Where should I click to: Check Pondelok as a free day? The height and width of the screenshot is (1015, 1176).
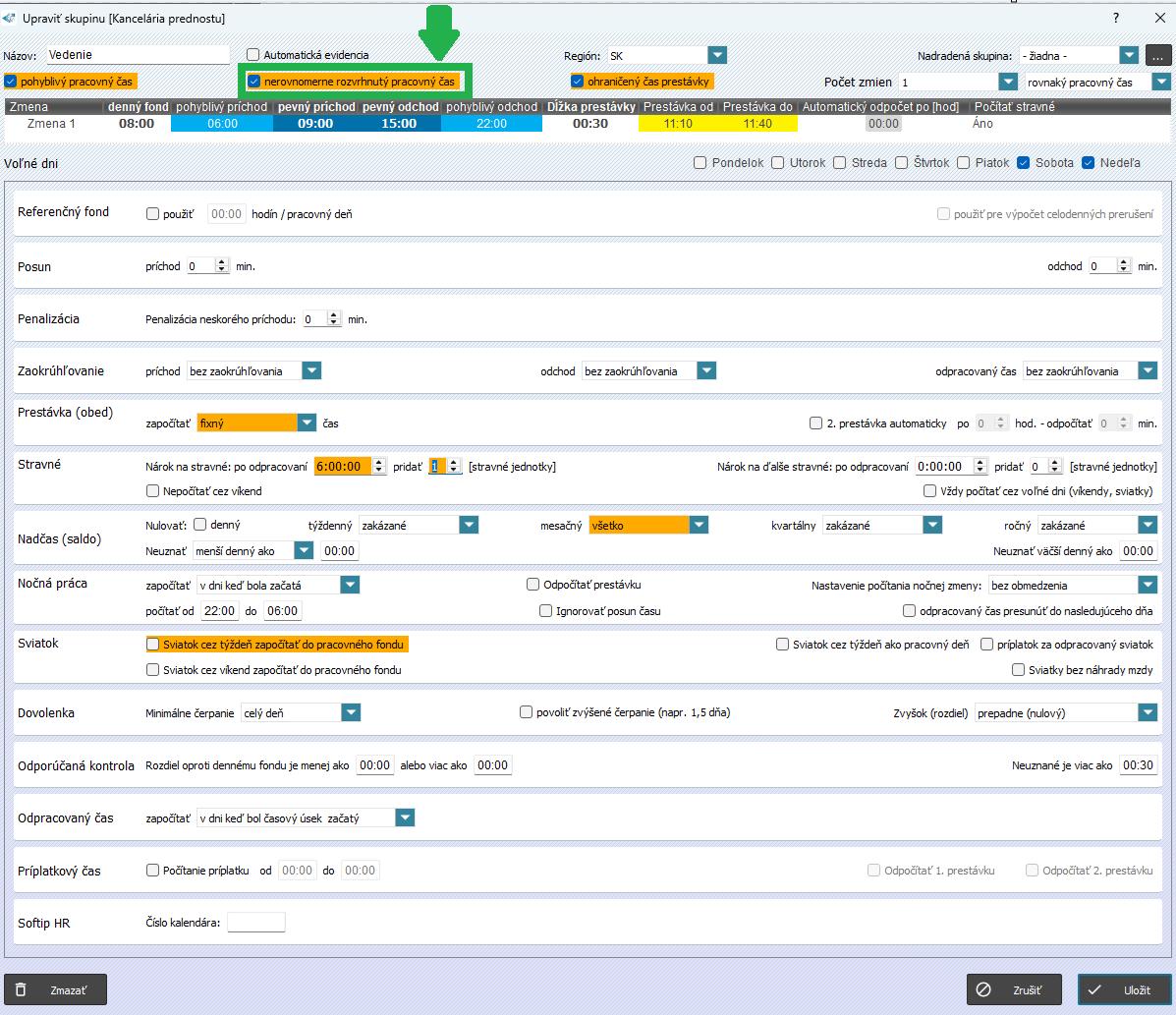700,163
